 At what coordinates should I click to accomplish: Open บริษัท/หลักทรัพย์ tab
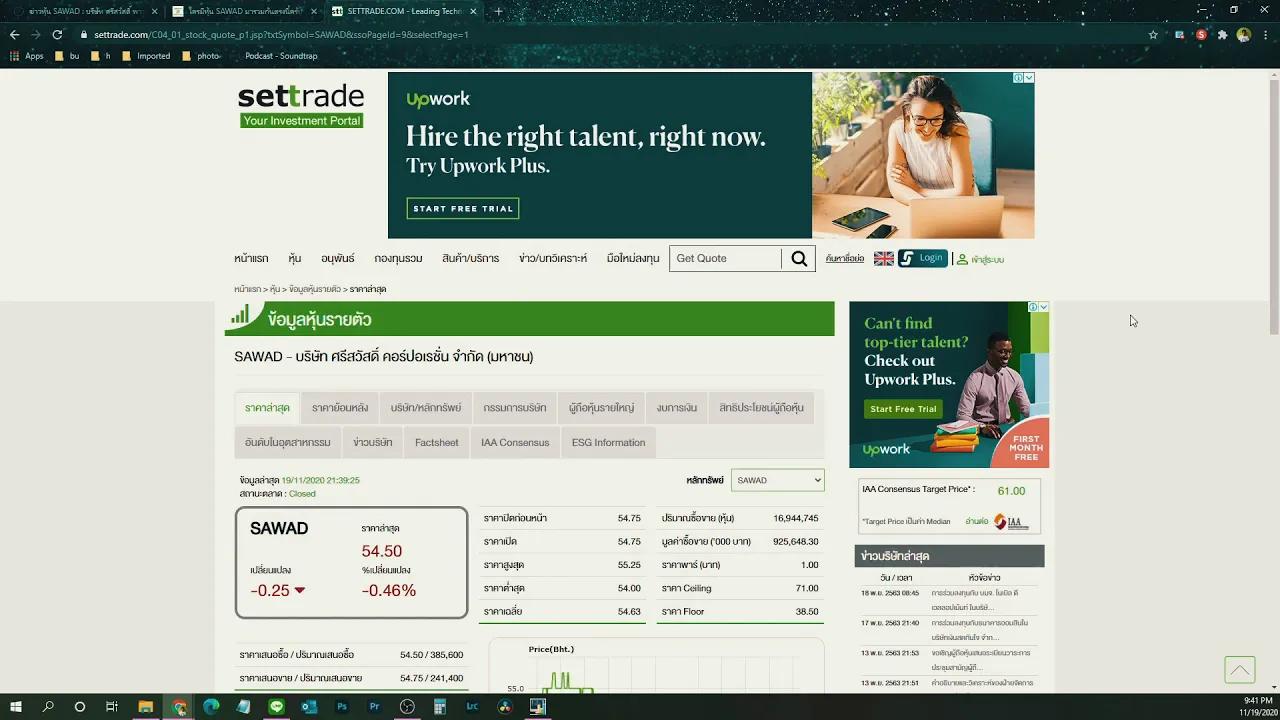pyautogui.click(x=426, y=408)
